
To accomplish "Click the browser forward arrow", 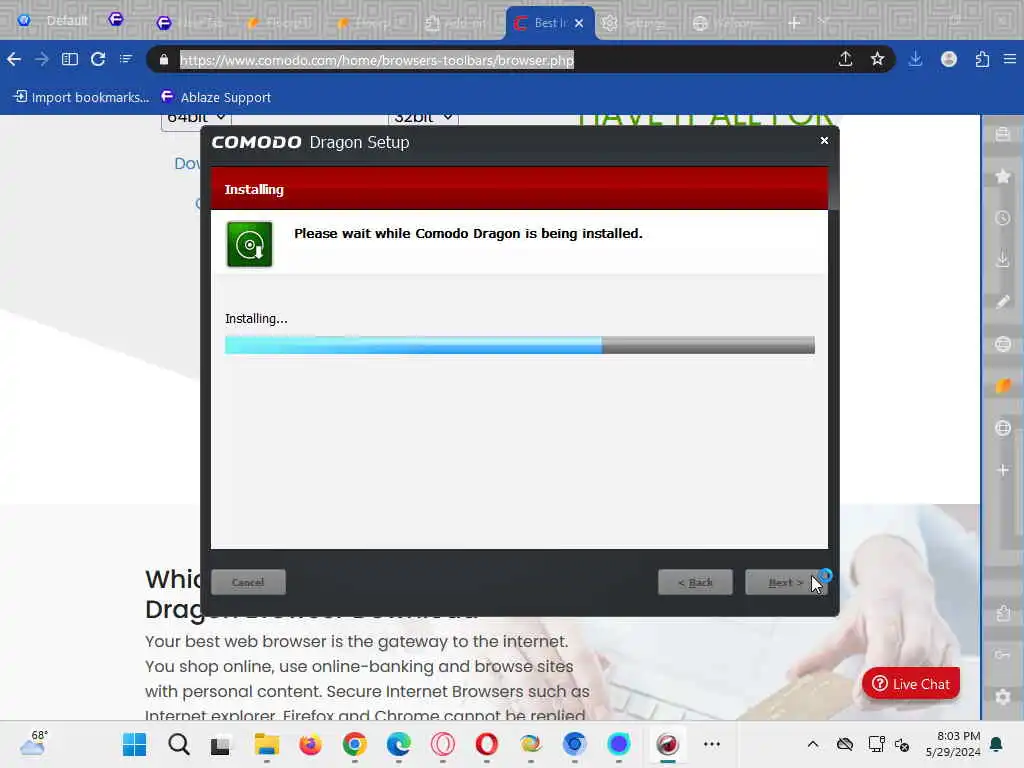I will (42, 59).
